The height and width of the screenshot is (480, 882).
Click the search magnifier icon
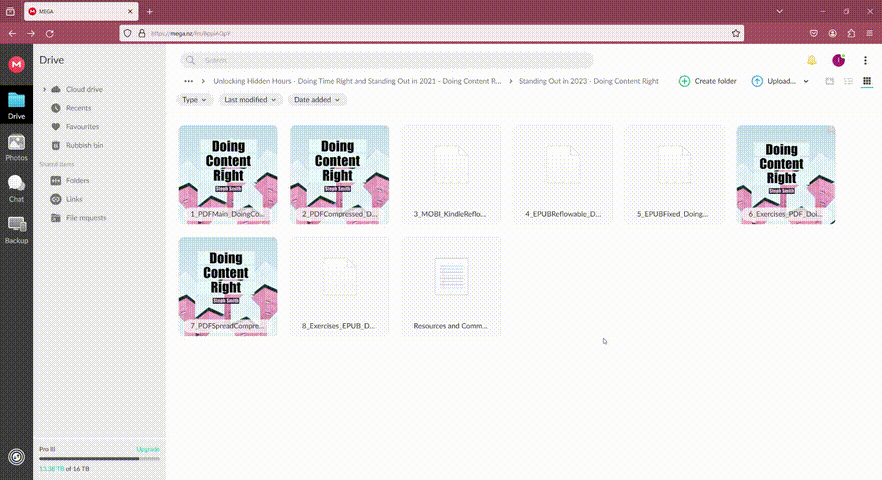[191, 60]
